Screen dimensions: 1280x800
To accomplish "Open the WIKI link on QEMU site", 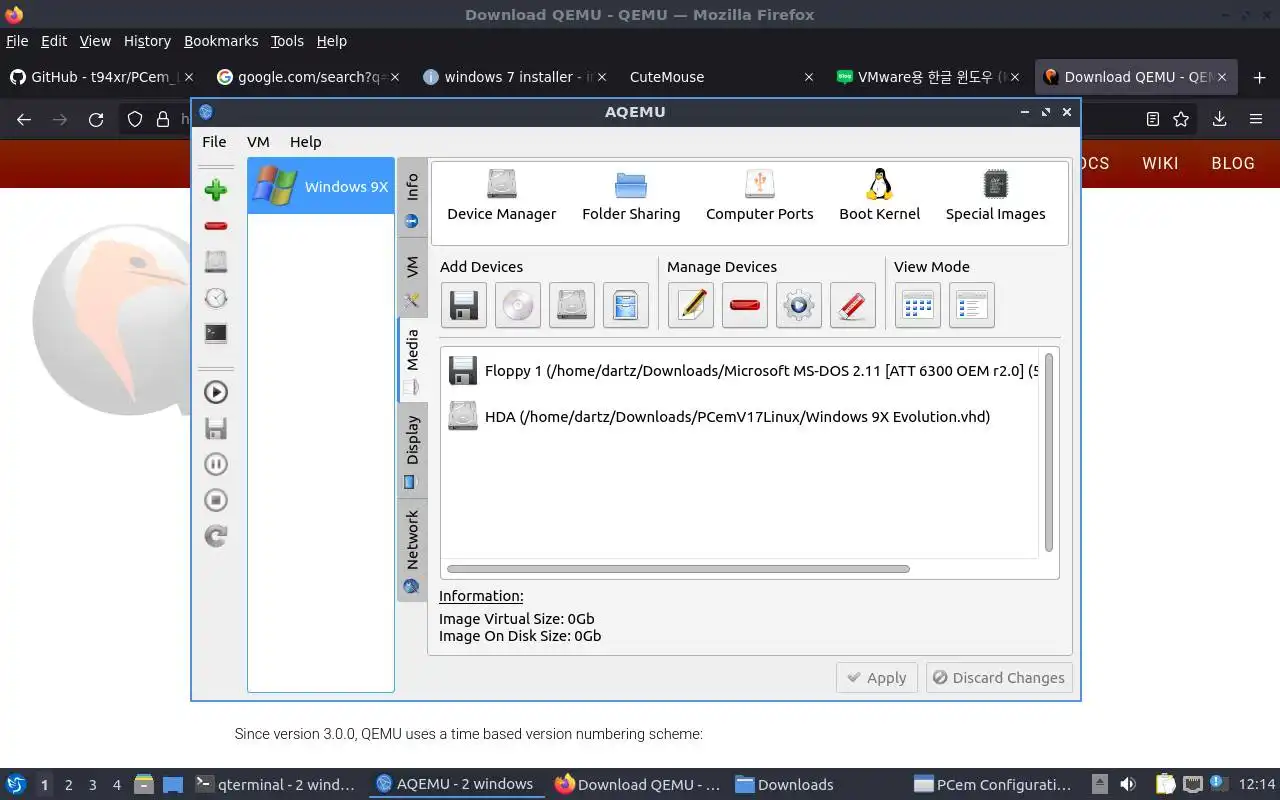I will pos(1160,163).
